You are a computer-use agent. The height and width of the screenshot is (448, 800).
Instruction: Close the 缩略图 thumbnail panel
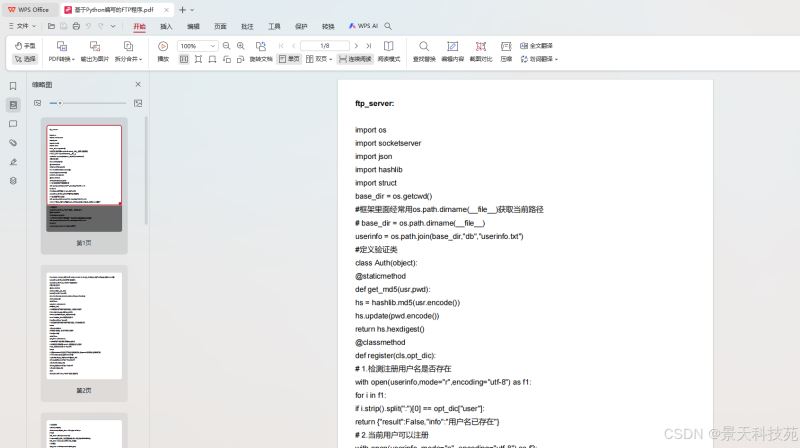click(x=138, y=84)
